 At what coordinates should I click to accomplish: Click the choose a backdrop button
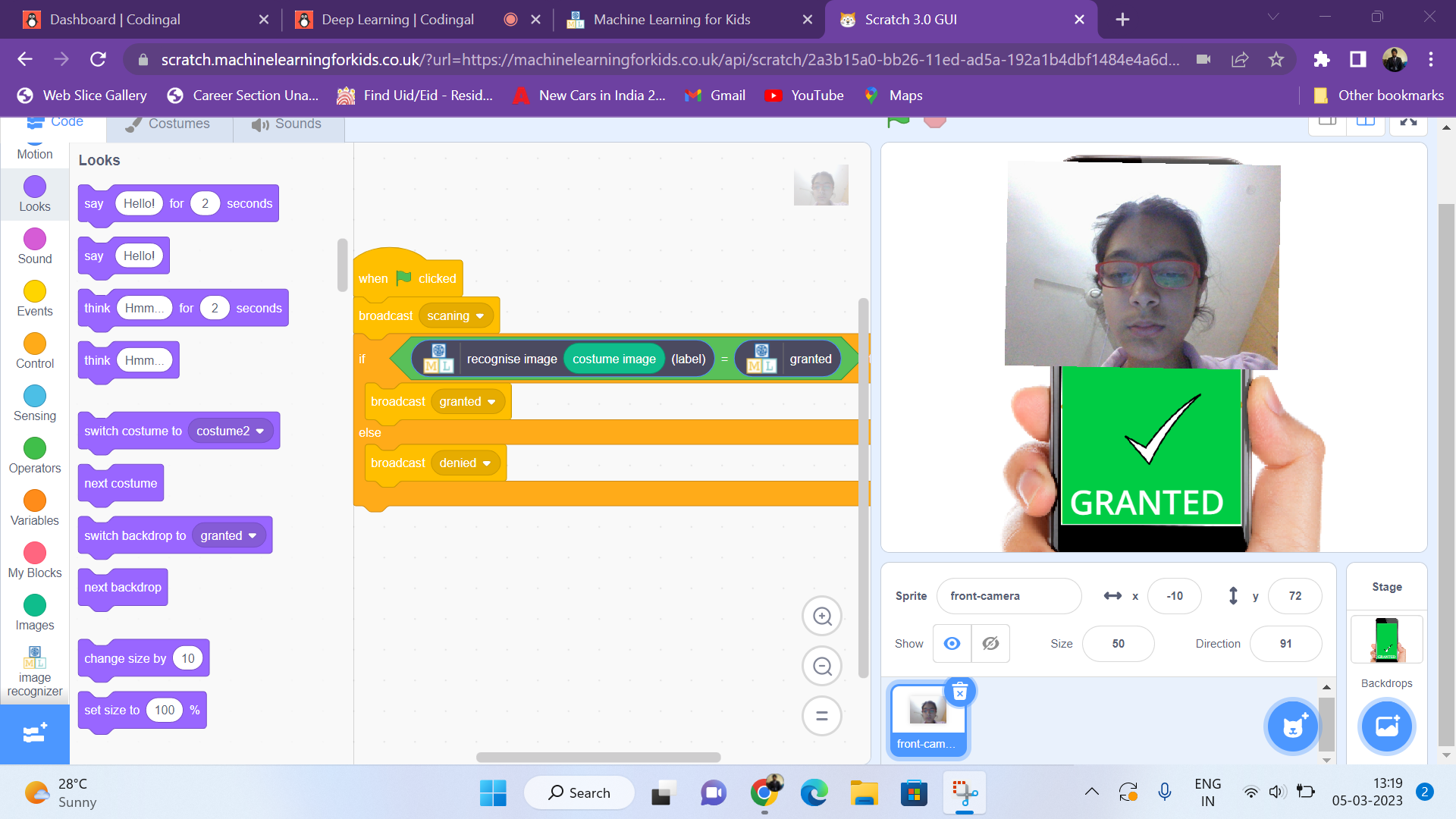tap(1386, 726)
